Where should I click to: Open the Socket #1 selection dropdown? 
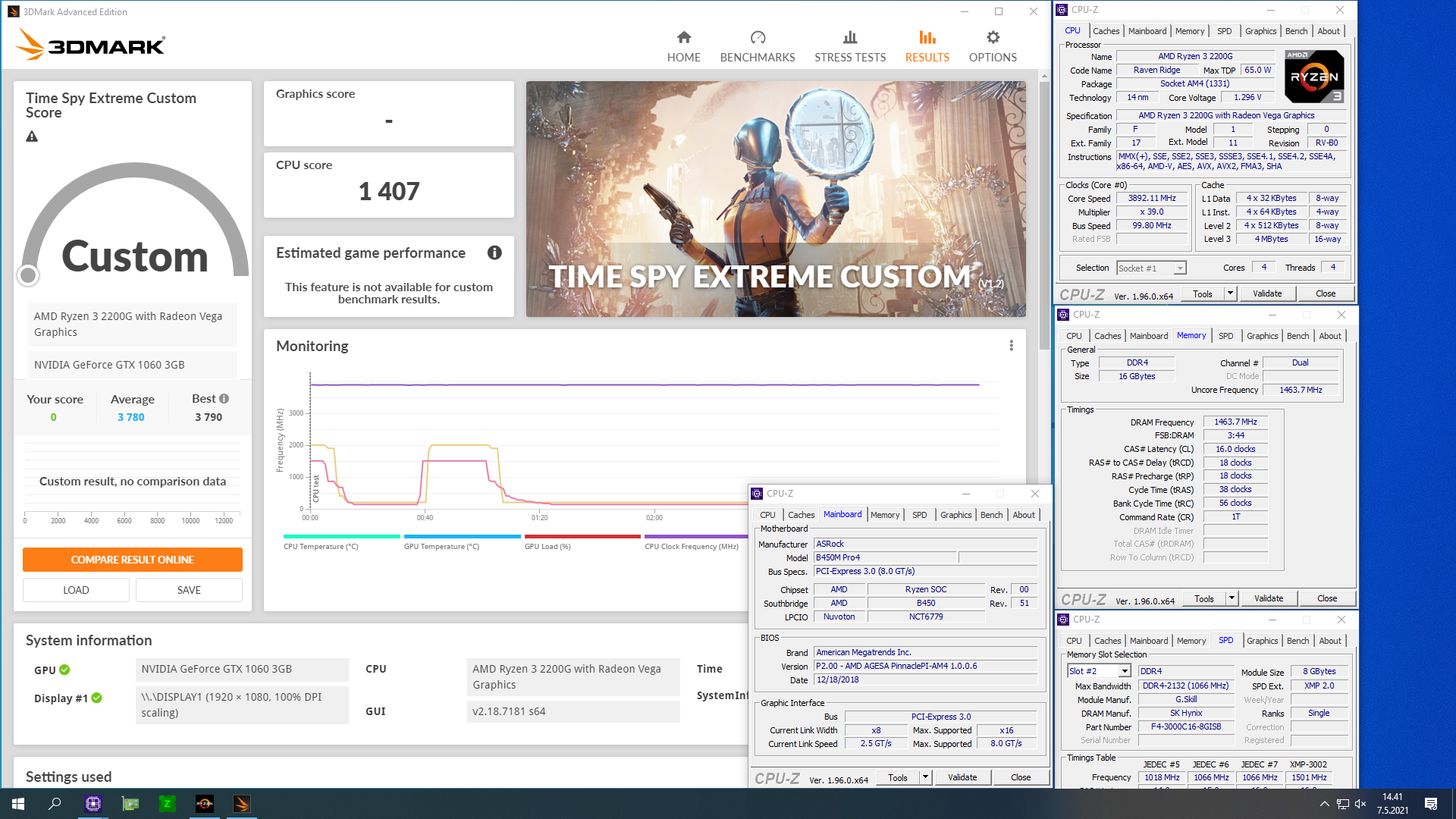coord(1151,268)
